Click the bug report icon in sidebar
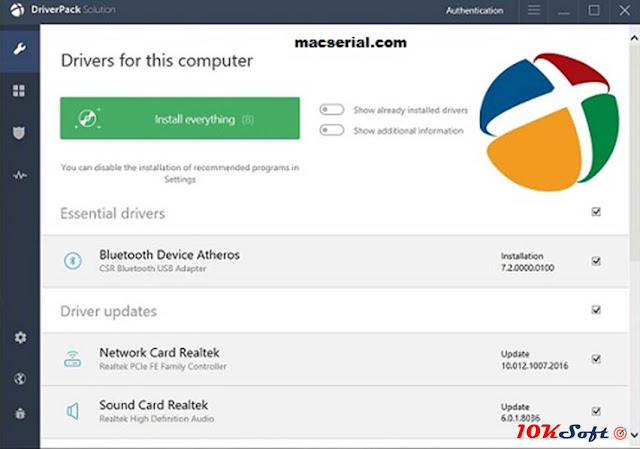This screenshot has height=449, width=640. pyautogui.click(x=19, y=412)
